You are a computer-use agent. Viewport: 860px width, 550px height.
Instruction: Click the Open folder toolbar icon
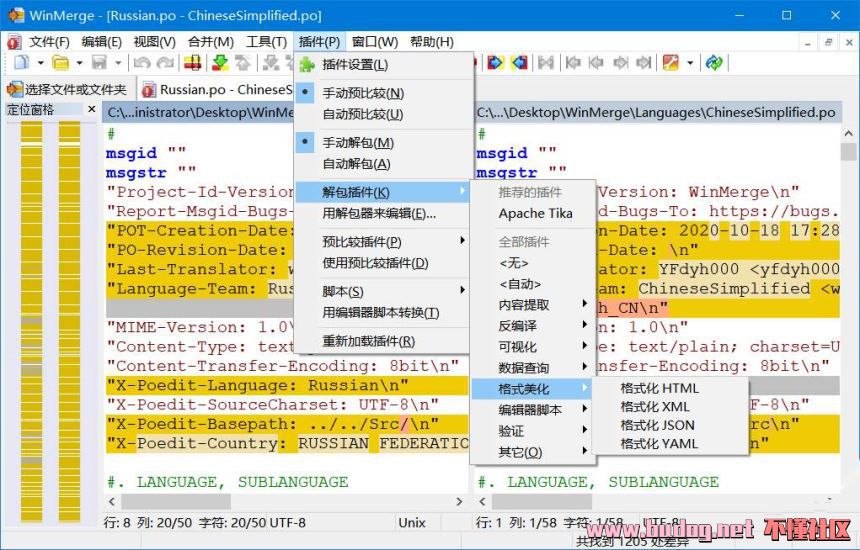[x=61, y=63]
